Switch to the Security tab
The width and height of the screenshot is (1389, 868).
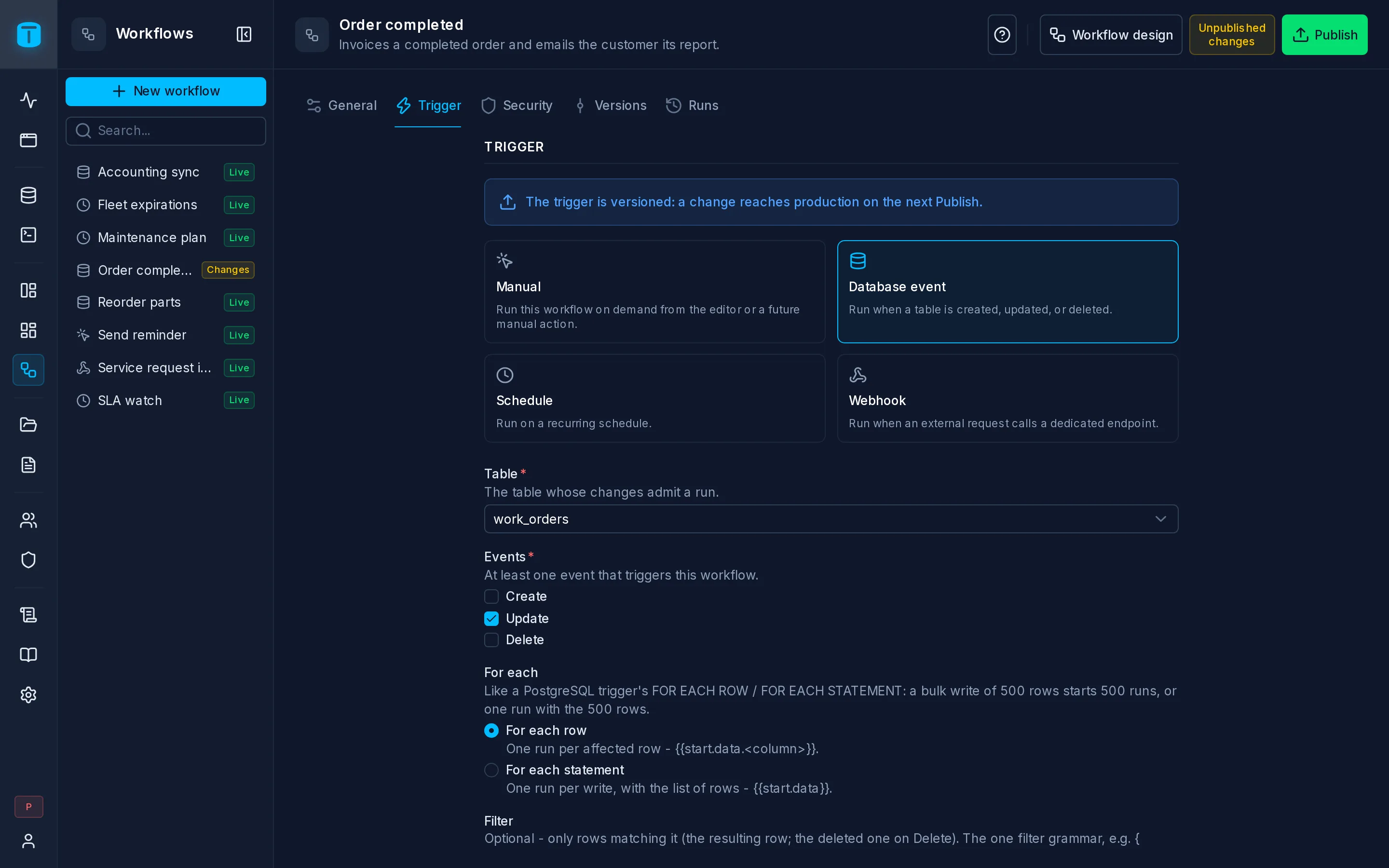517,106
